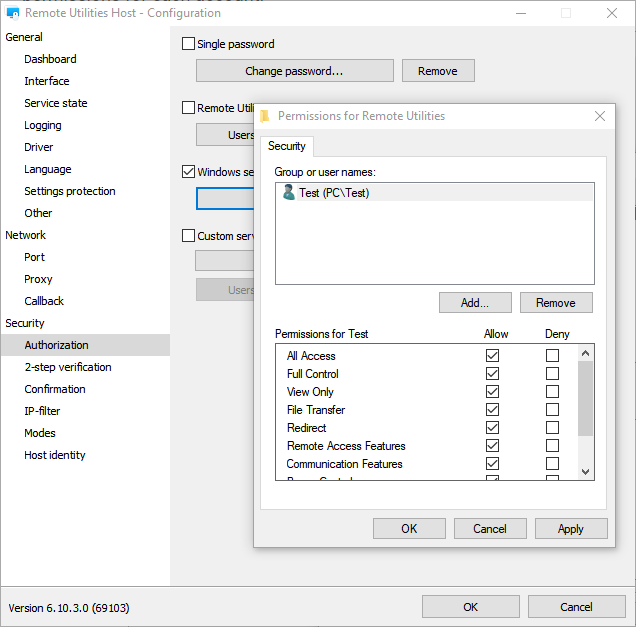Click the permissions list scroll-up arrow
Screen dimensions: 636x627
[585, 353]
